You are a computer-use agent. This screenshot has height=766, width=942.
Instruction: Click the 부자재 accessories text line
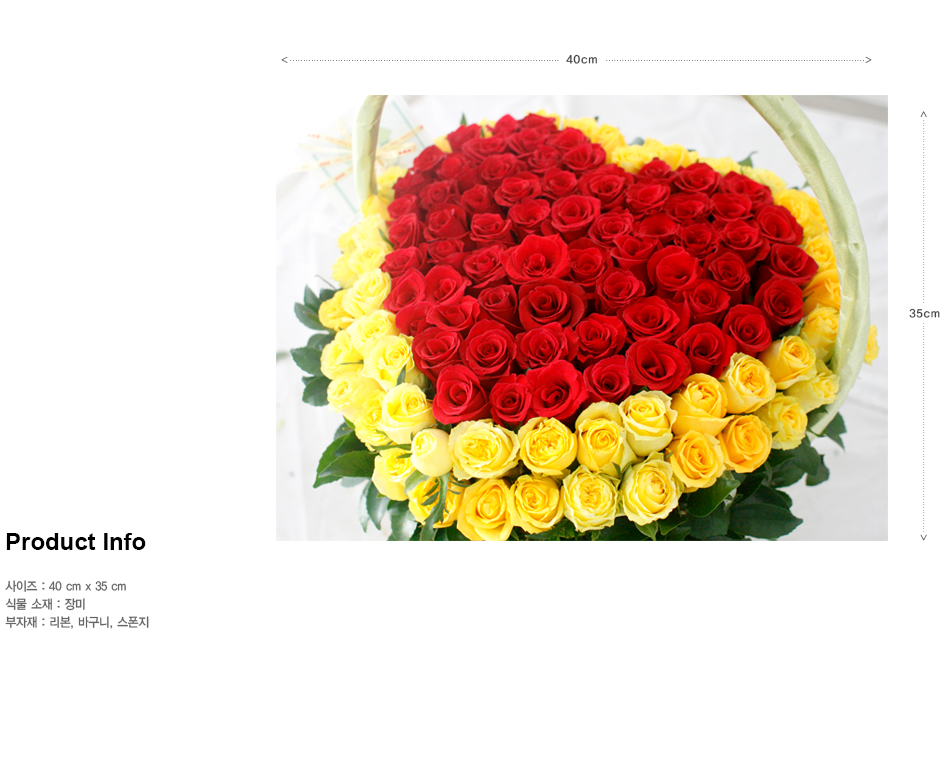pyautogui.click(x=77, y=622)
